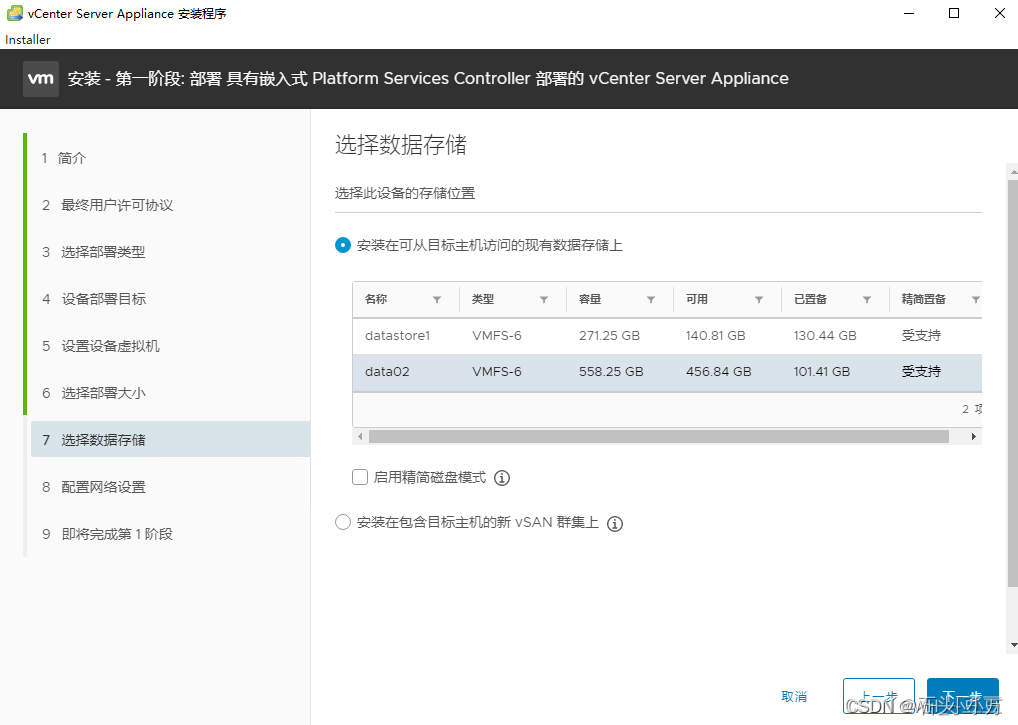This screenshot has height=725, width=1018.
Task: Click the 101.41 GB provisioned cell
Action: (821, 372)
